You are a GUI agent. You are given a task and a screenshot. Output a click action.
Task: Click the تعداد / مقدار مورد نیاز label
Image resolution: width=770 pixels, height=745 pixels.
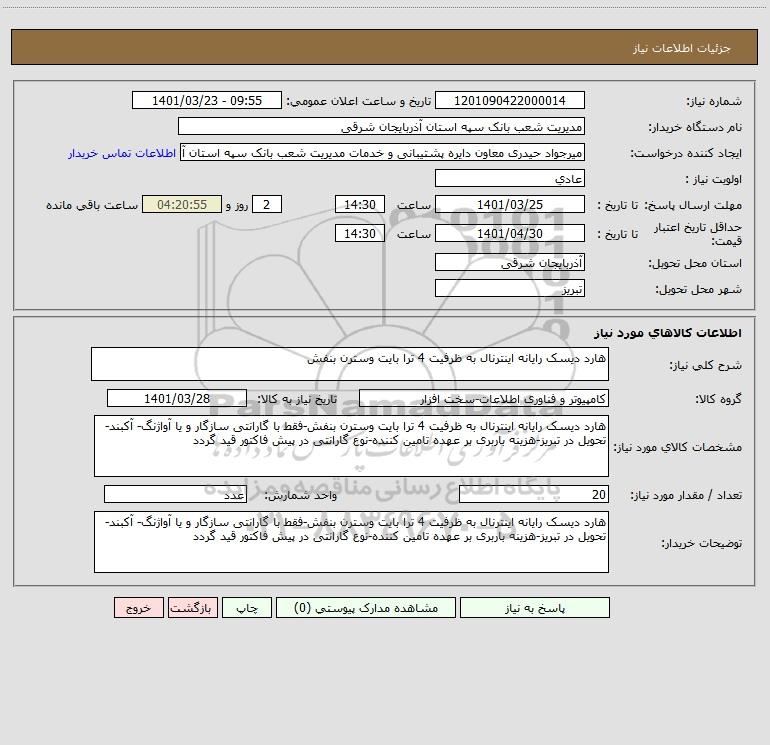point(686,496)
